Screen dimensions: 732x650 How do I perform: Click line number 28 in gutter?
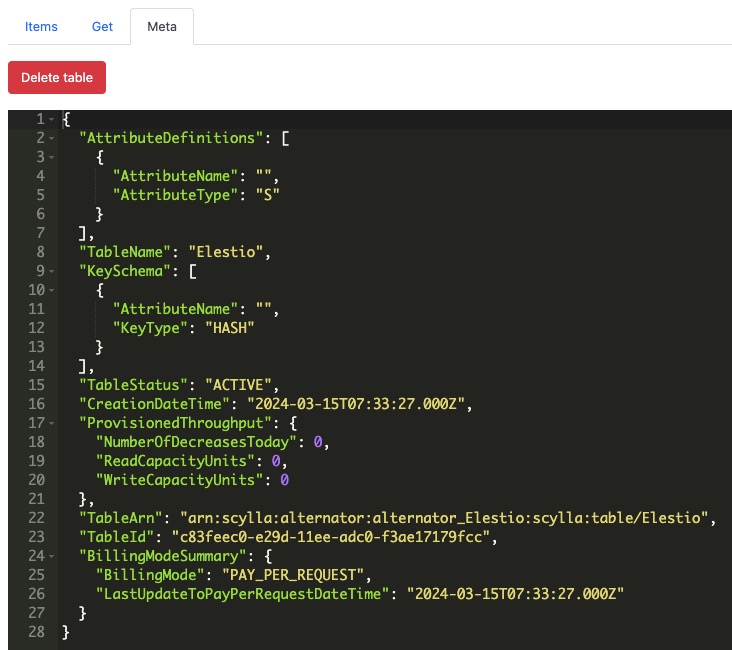(36, 632)
